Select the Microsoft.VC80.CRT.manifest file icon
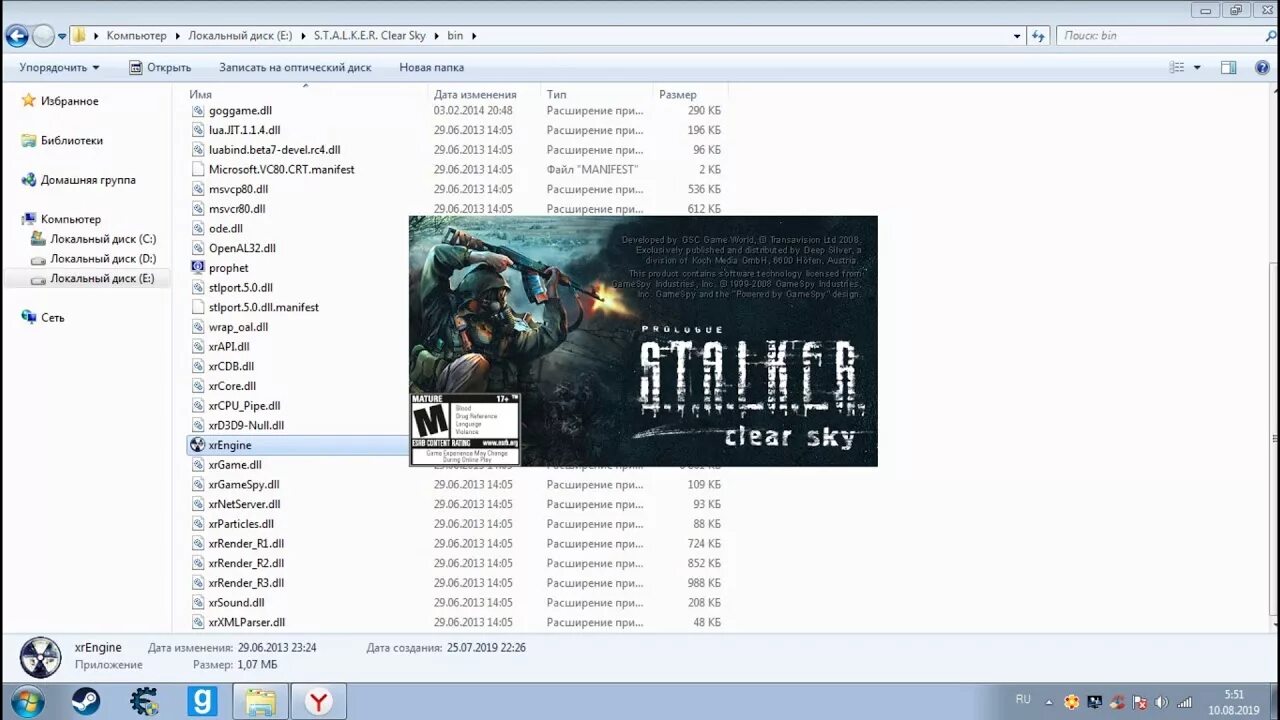This screenshot has width=1280, height=720. 197,169
